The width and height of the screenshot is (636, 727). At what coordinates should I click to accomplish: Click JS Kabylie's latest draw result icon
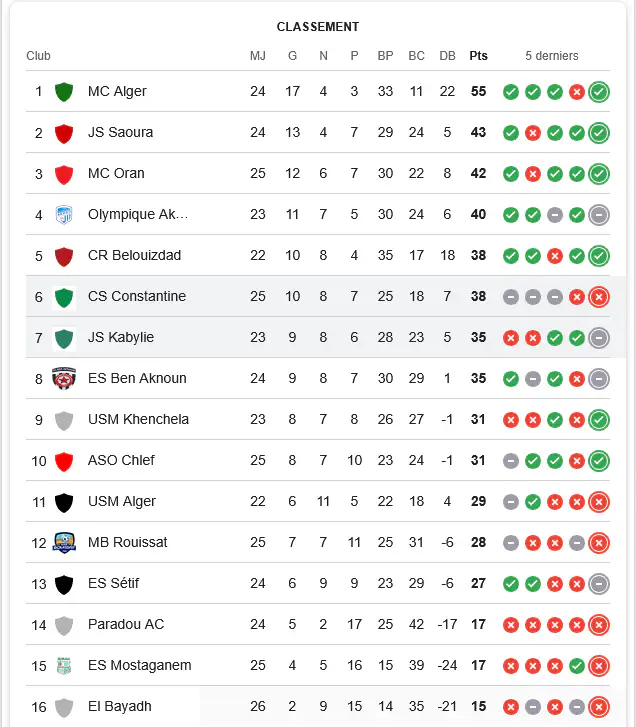(x=599, y=338)
